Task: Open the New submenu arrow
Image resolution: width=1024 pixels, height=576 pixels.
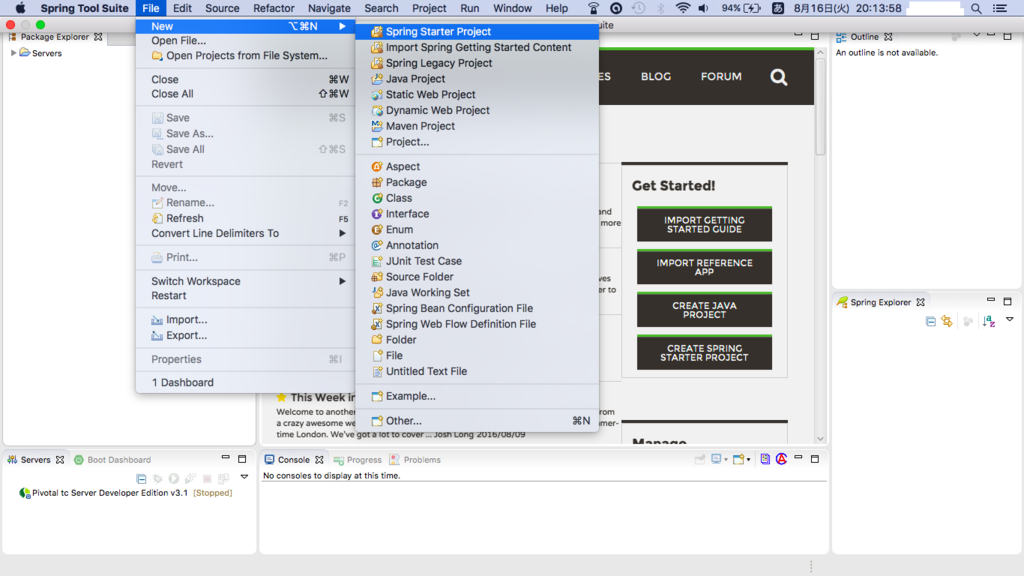Action: click(342, 26)
